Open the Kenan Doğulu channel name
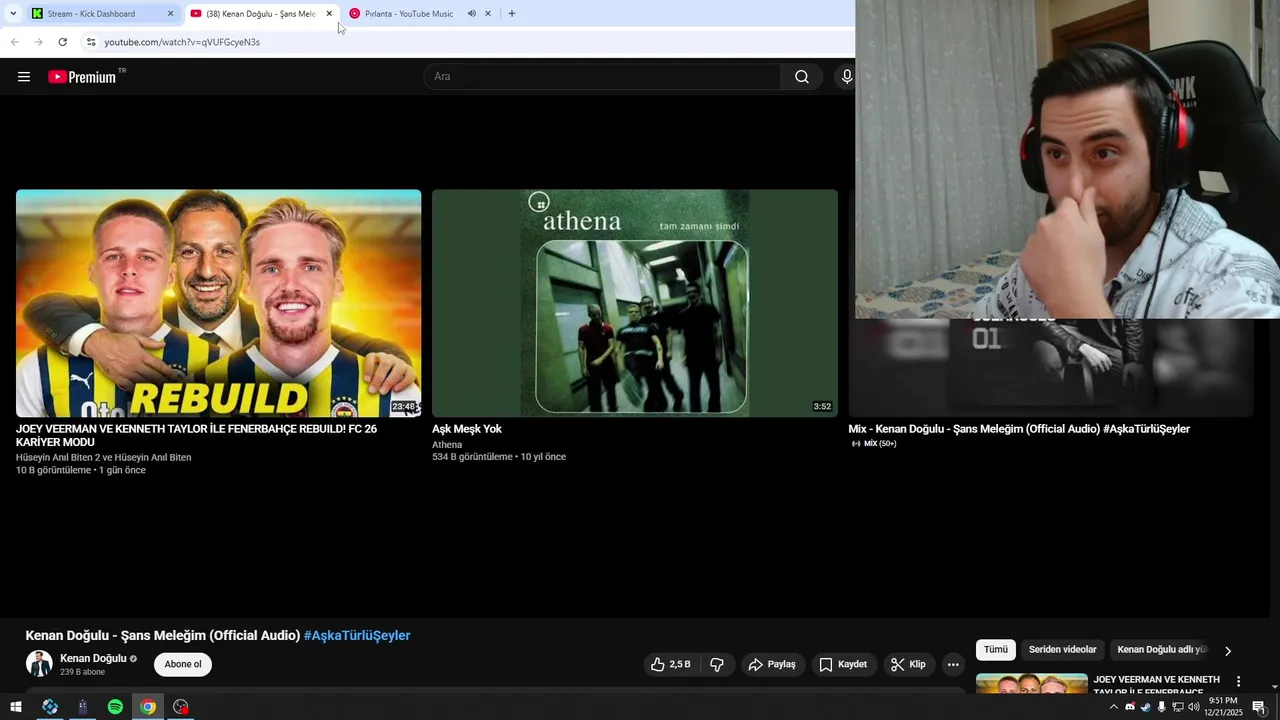 (x=93, y=659)
